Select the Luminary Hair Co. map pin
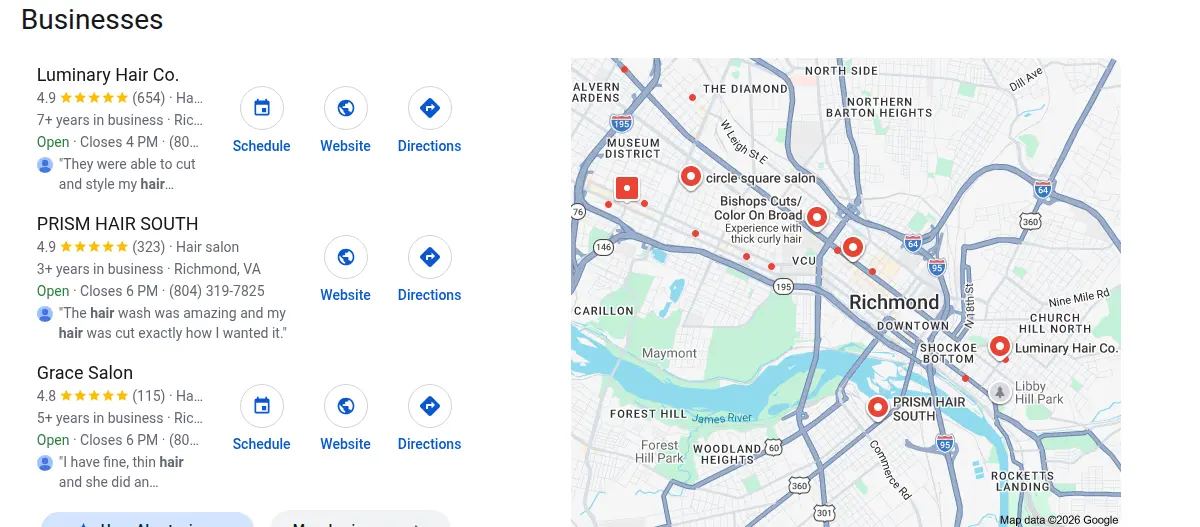1200x527 pixels. pos(999,347)
